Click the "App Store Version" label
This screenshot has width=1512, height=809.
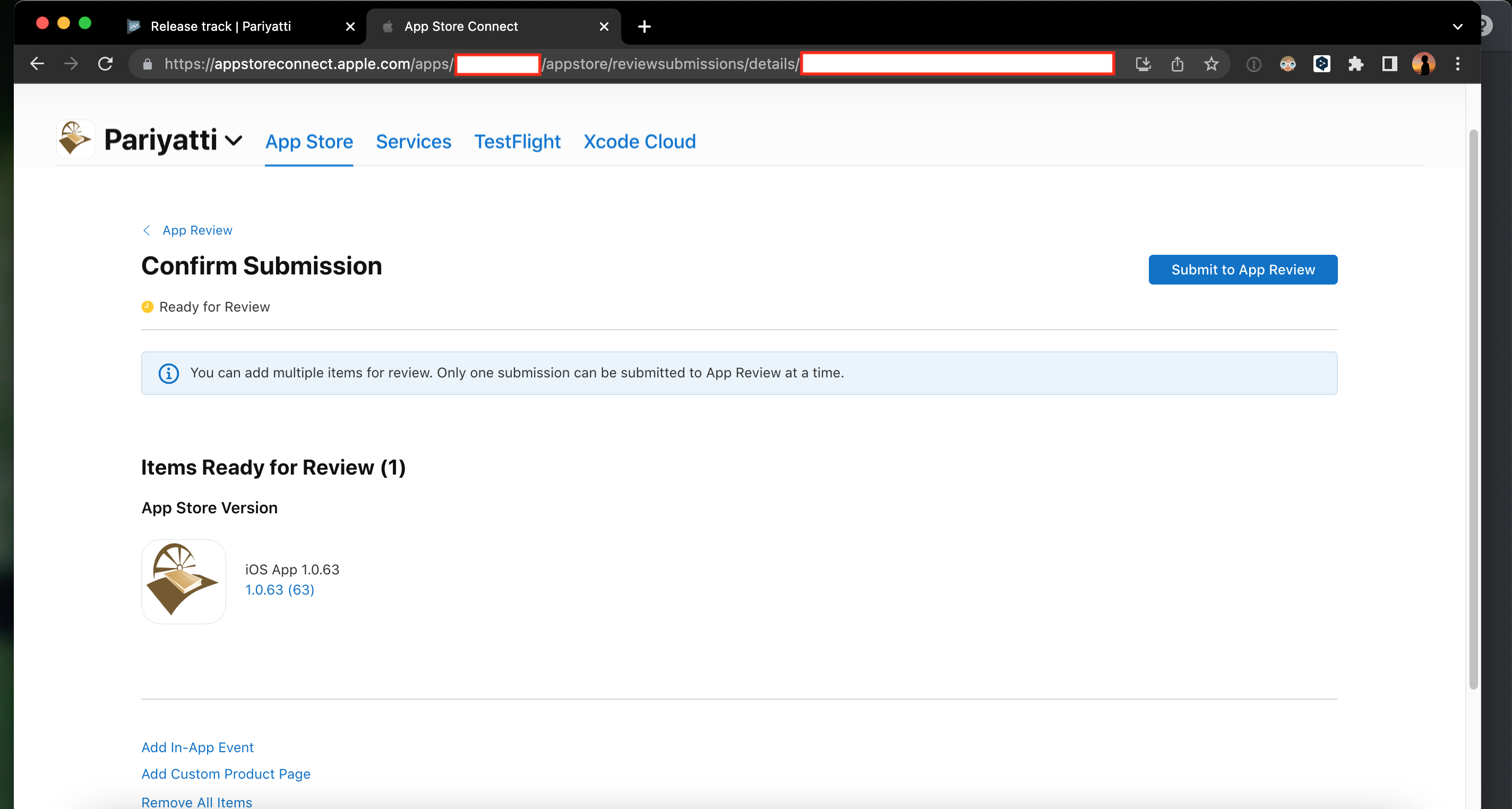coord(210,508)
